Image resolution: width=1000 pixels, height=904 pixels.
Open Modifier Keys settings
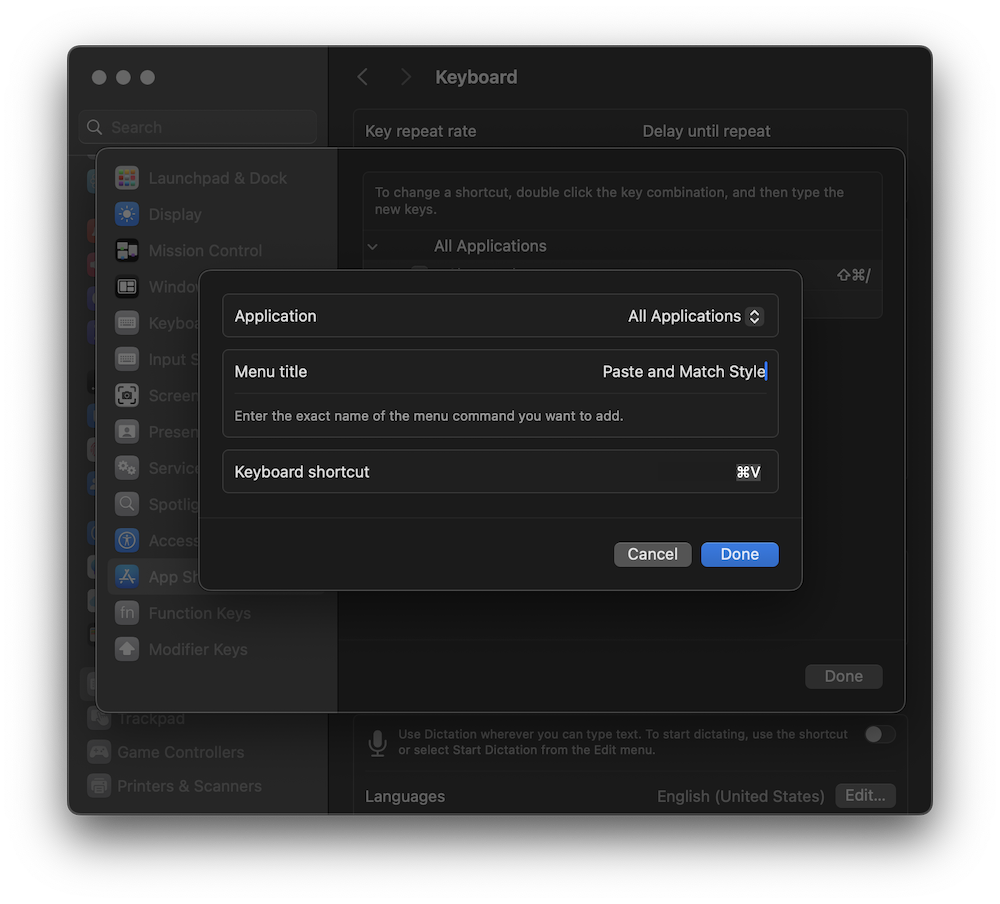tap(126, 649)
